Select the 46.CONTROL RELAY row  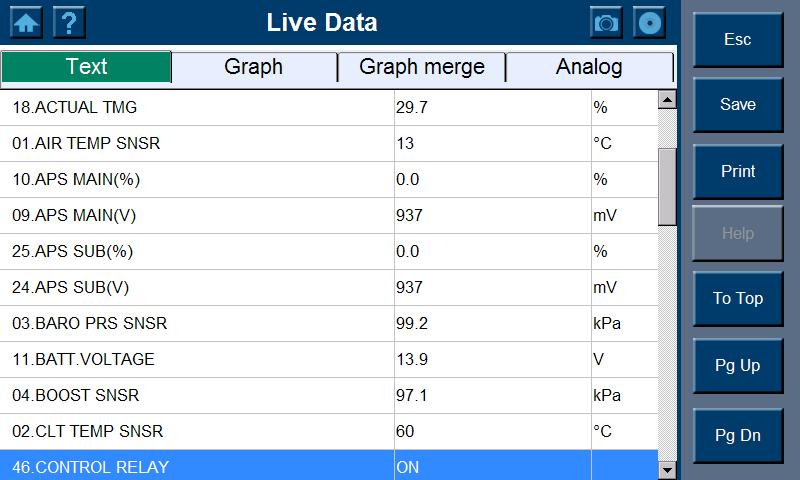pyautogui.click(x=200, y=467)
